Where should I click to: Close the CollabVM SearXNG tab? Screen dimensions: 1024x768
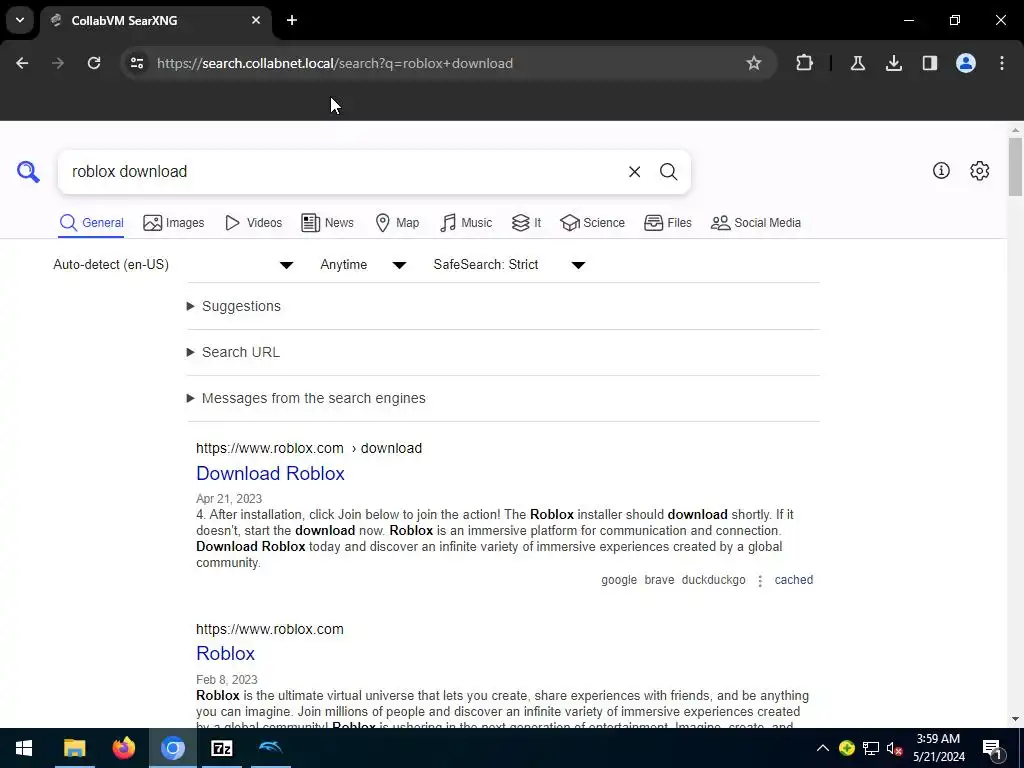coord(256,20)
